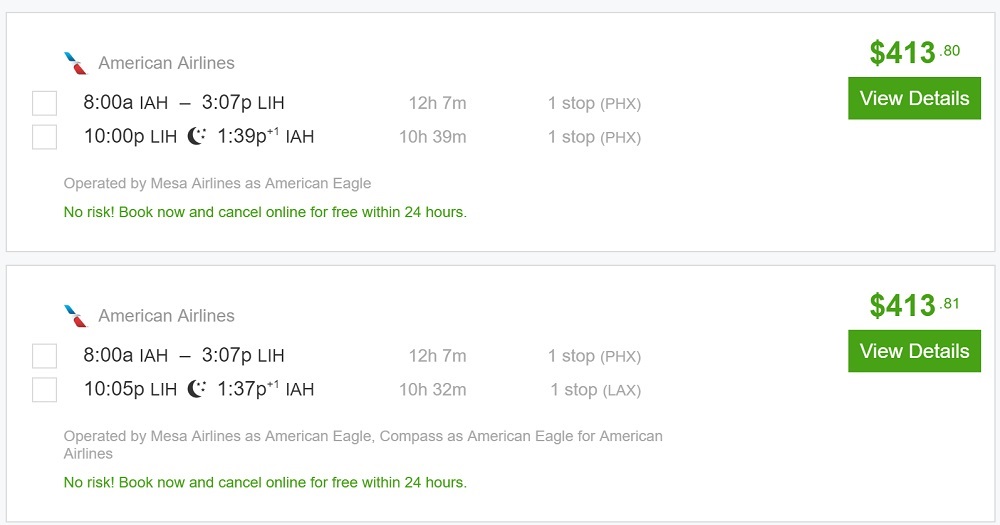Image resolution: width=1000 pixels, height=525 pixels.
Task: Click the free cancellation notice on the $413.81 flight
Action: click(x=265, y=482)
